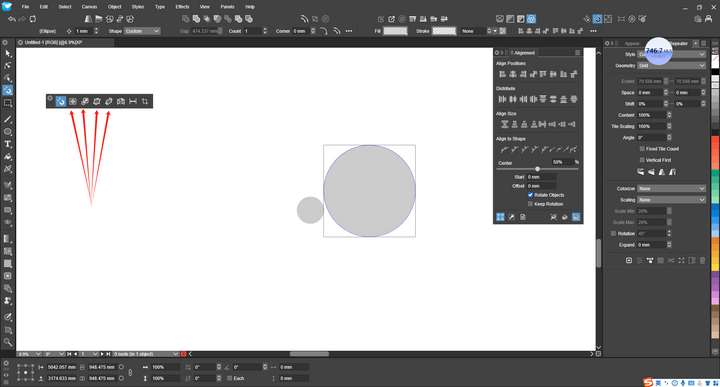Click the Fill color swatch

[x=395, y=31]
